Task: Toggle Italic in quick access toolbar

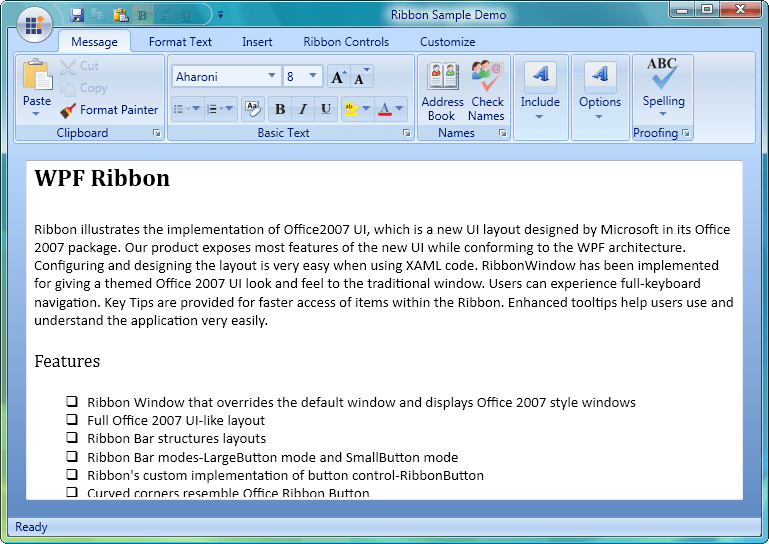Action: pyautogui.click(x=165, y=16)
